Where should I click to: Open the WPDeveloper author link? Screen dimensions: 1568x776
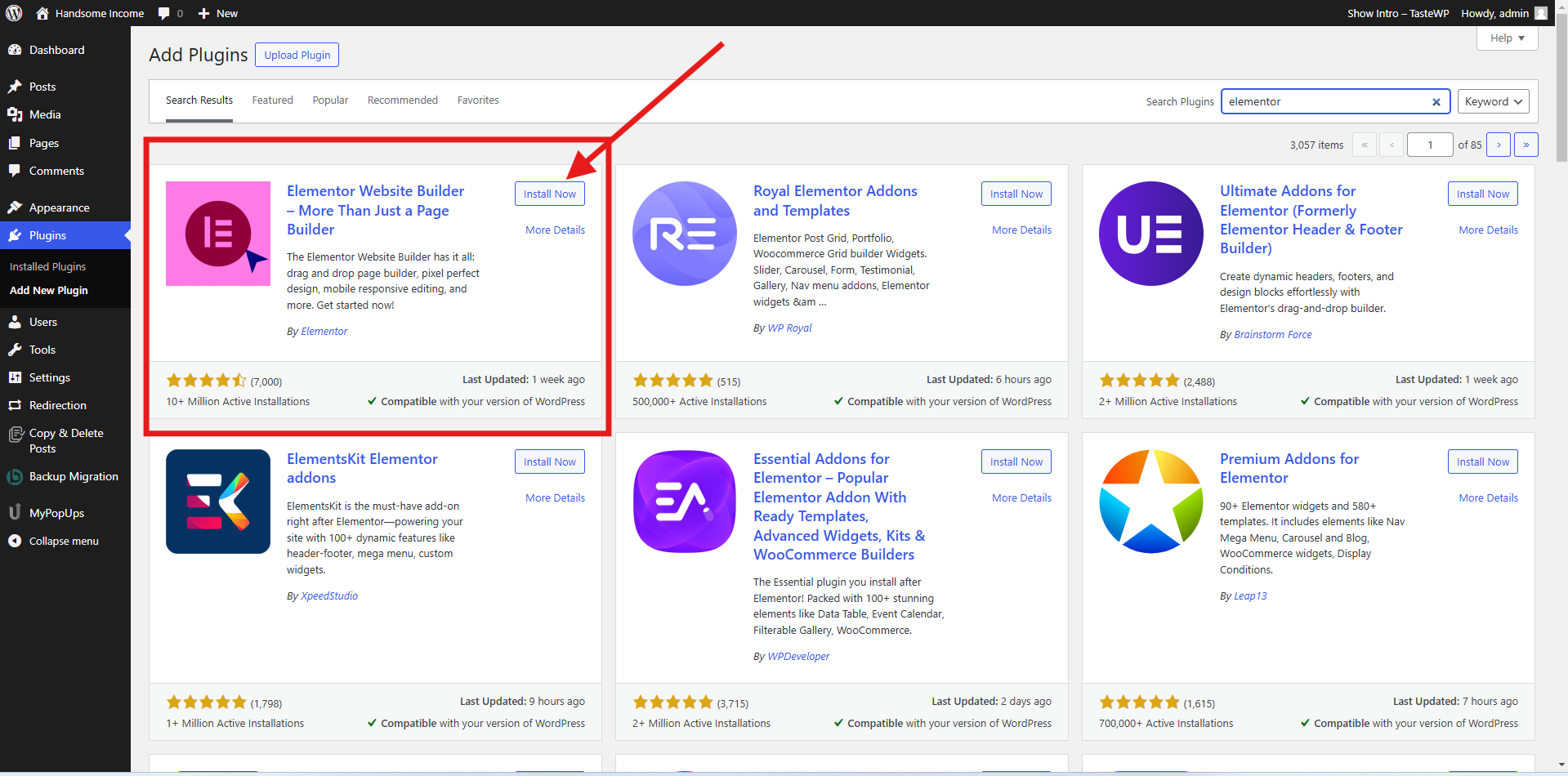pyautogui.click(x=798, y=657)
